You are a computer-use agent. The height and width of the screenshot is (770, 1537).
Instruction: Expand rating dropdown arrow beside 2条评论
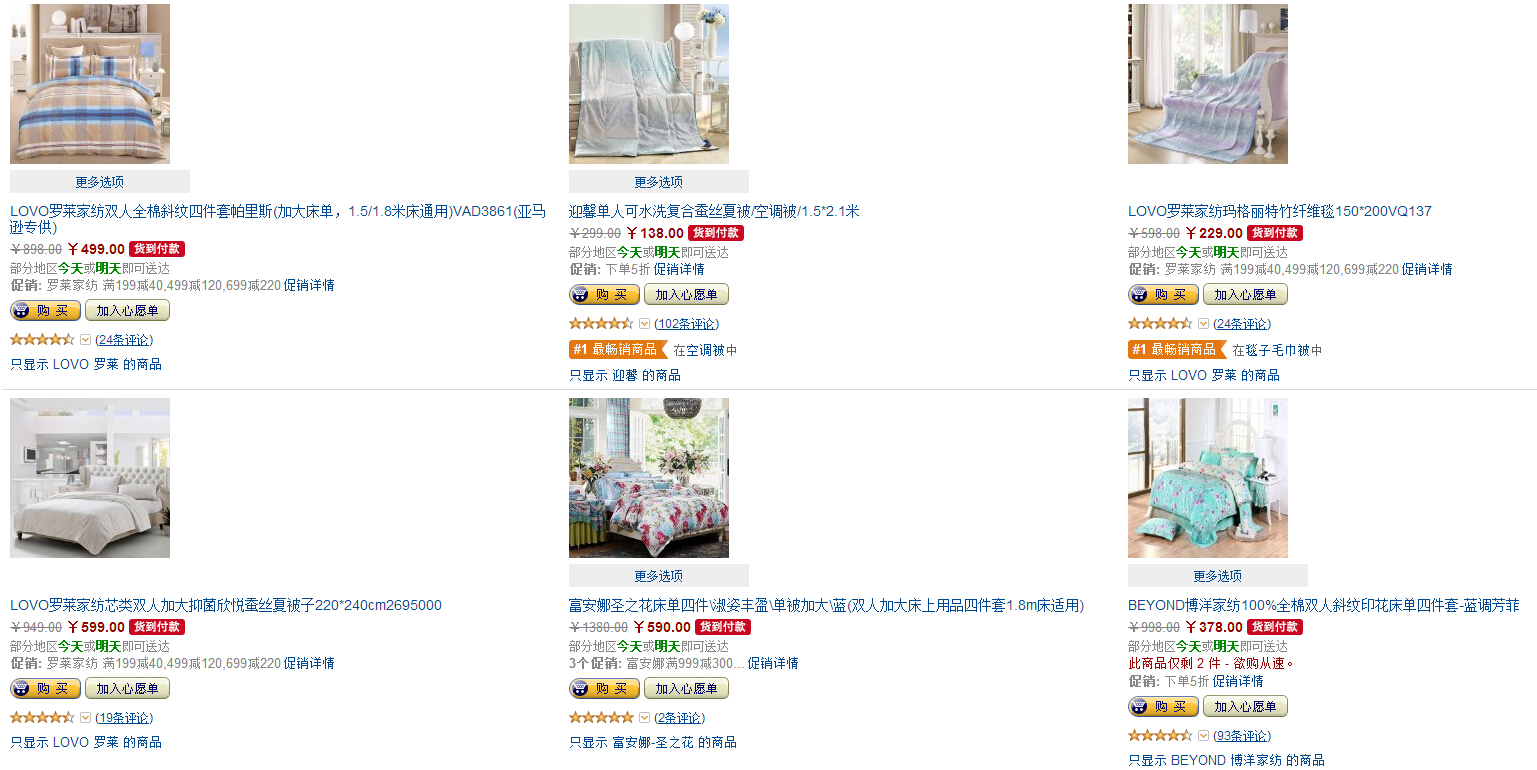tap(644, 717)
